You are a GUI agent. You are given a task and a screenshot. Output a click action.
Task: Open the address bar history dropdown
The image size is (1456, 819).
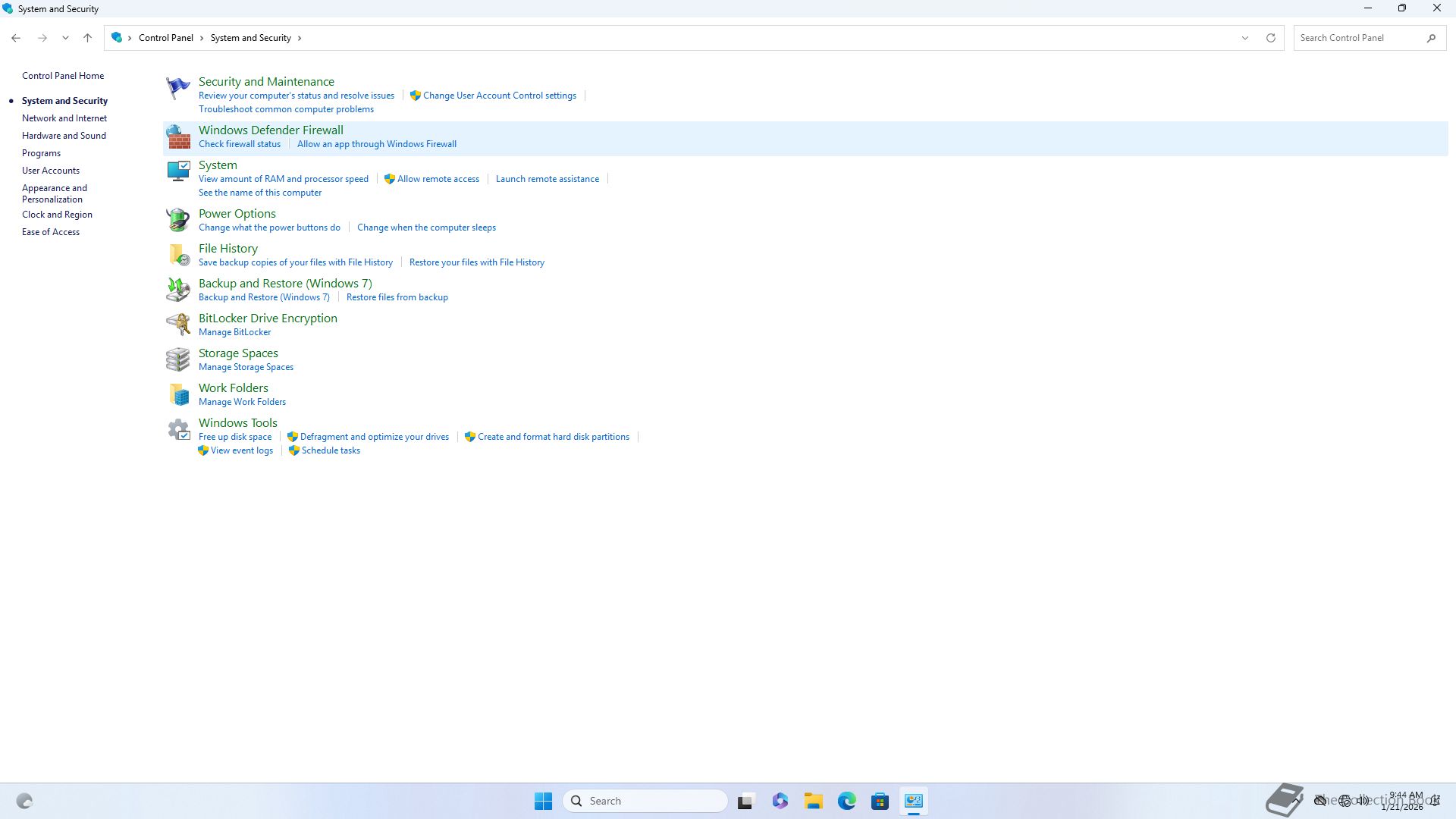pos(1244,38)
